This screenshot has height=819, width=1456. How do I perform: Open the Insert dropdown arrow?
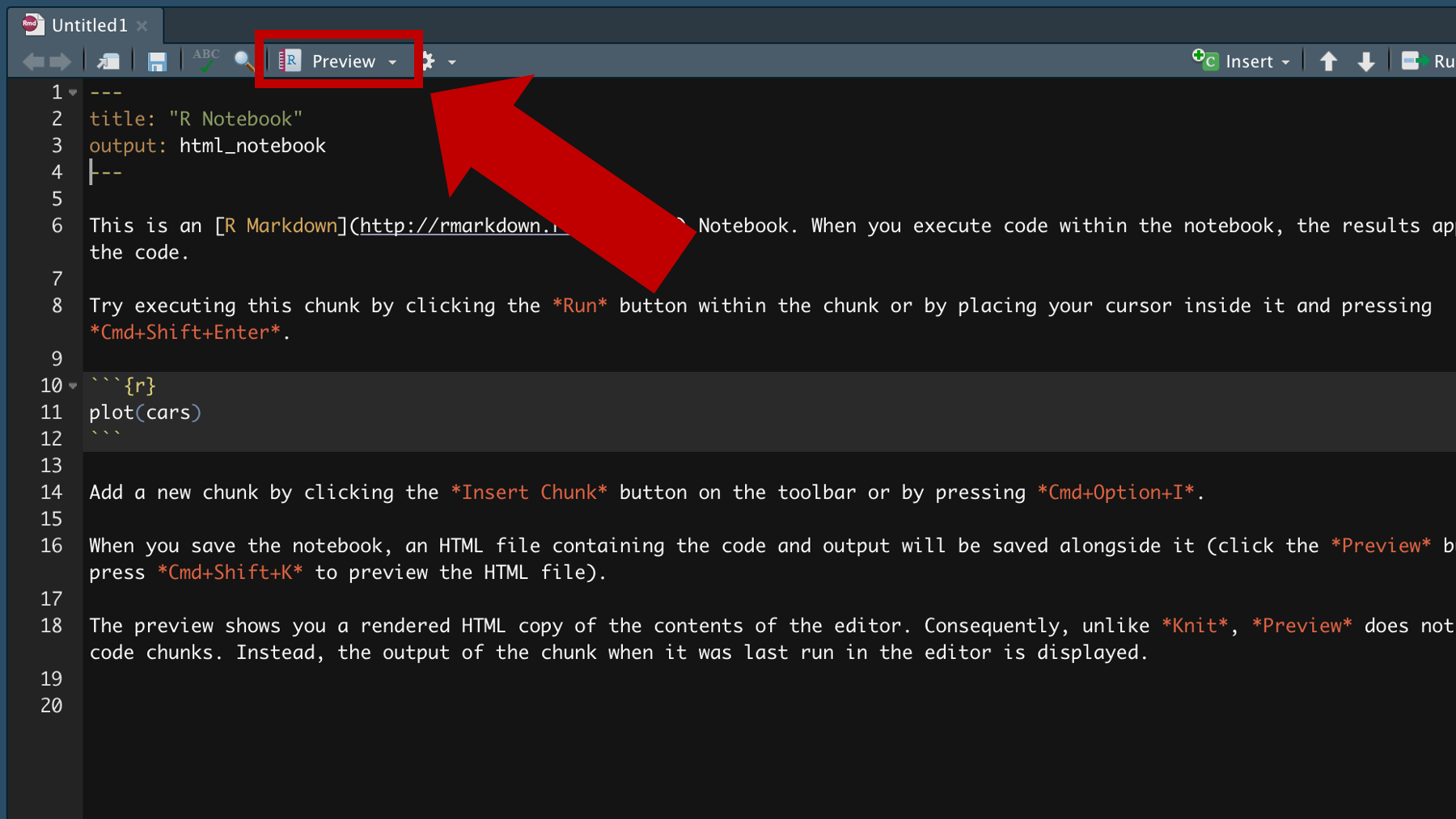[x=1285, y=62]
